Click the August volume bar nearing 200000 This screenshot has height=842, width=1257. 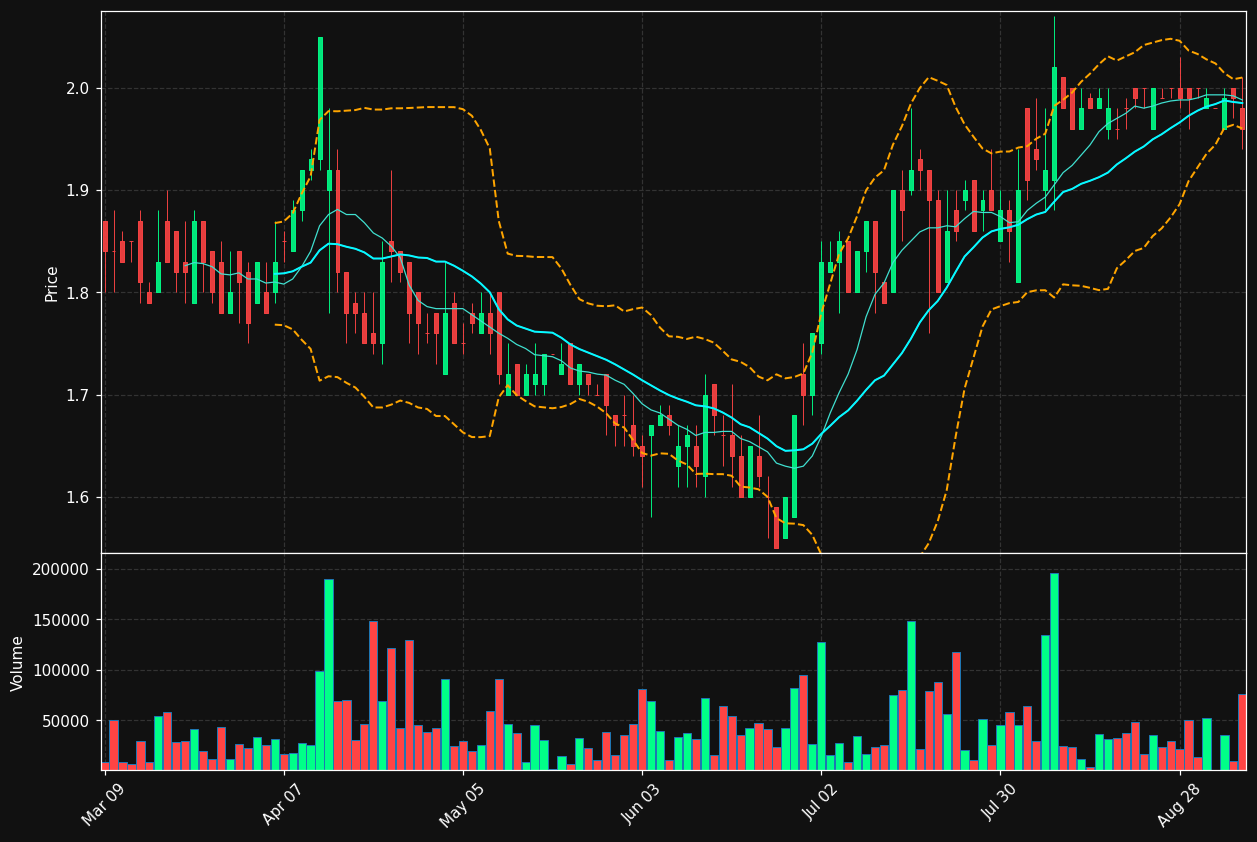[x=1054, y=671]
